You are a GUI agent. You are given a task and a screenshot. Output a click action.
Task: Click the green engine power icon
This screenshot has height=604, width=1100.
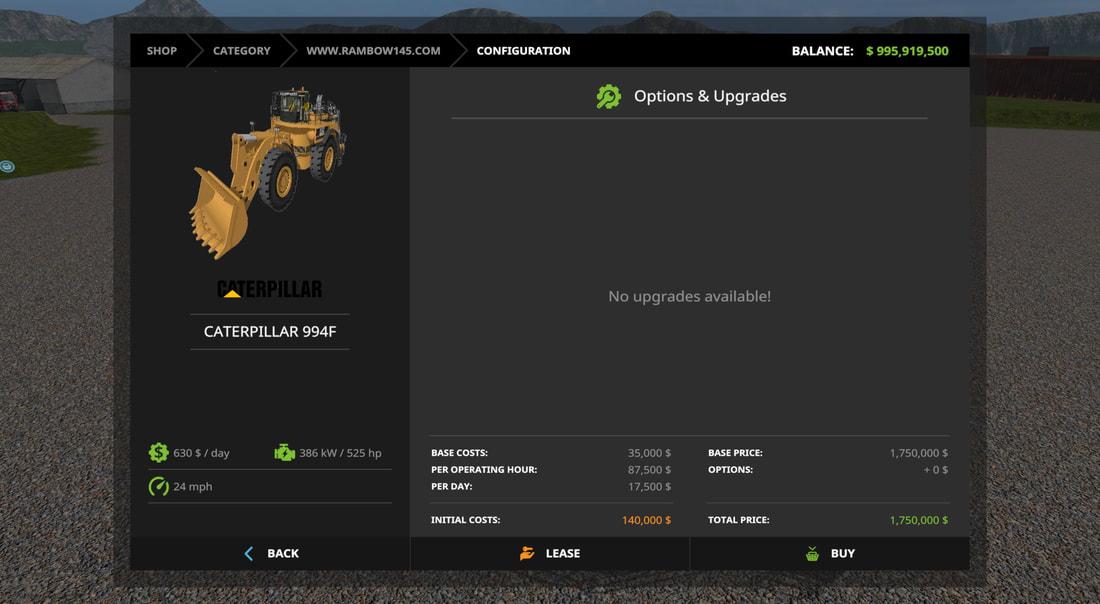pyautogui.click(x=285, y=453)
